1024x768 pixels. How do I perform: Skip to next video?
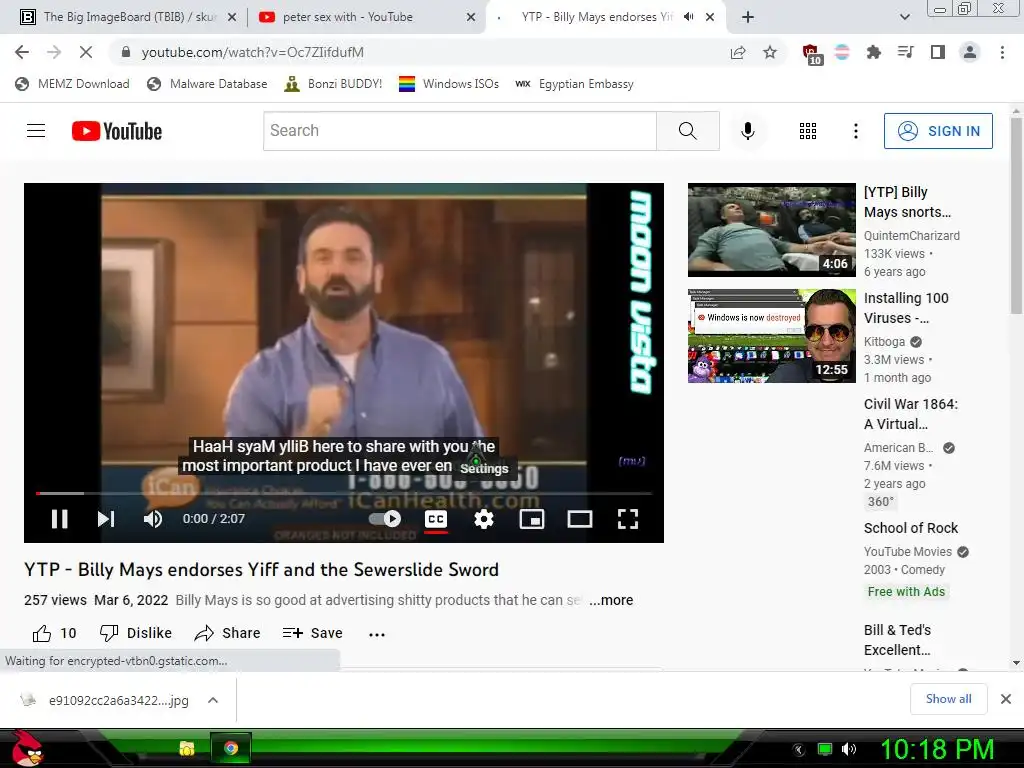[106, 519]
